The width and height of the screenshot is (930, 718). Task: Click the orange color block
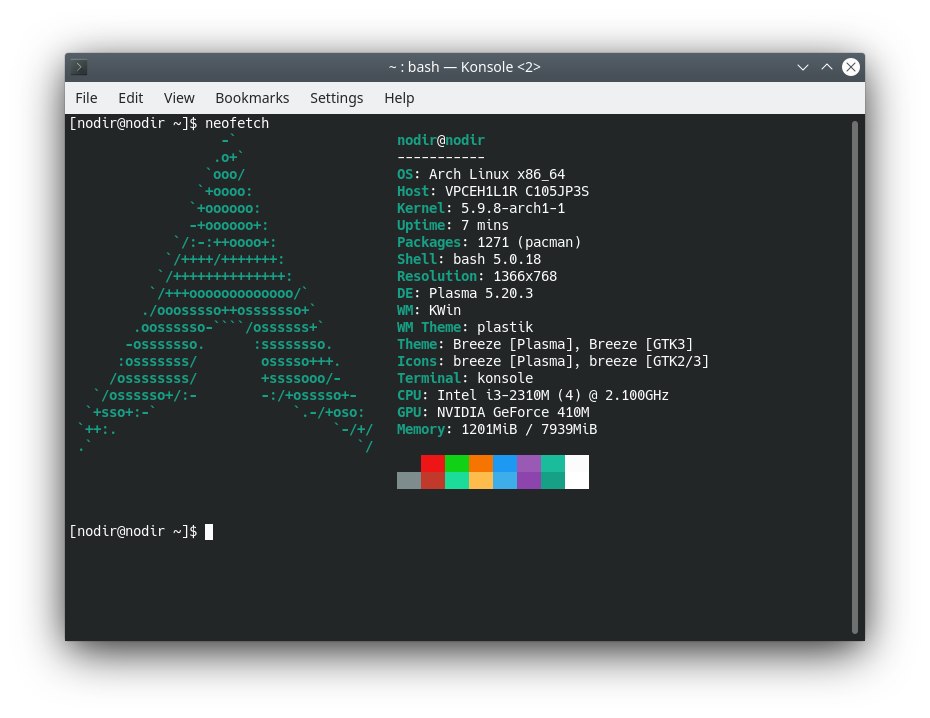coord(481,464)
